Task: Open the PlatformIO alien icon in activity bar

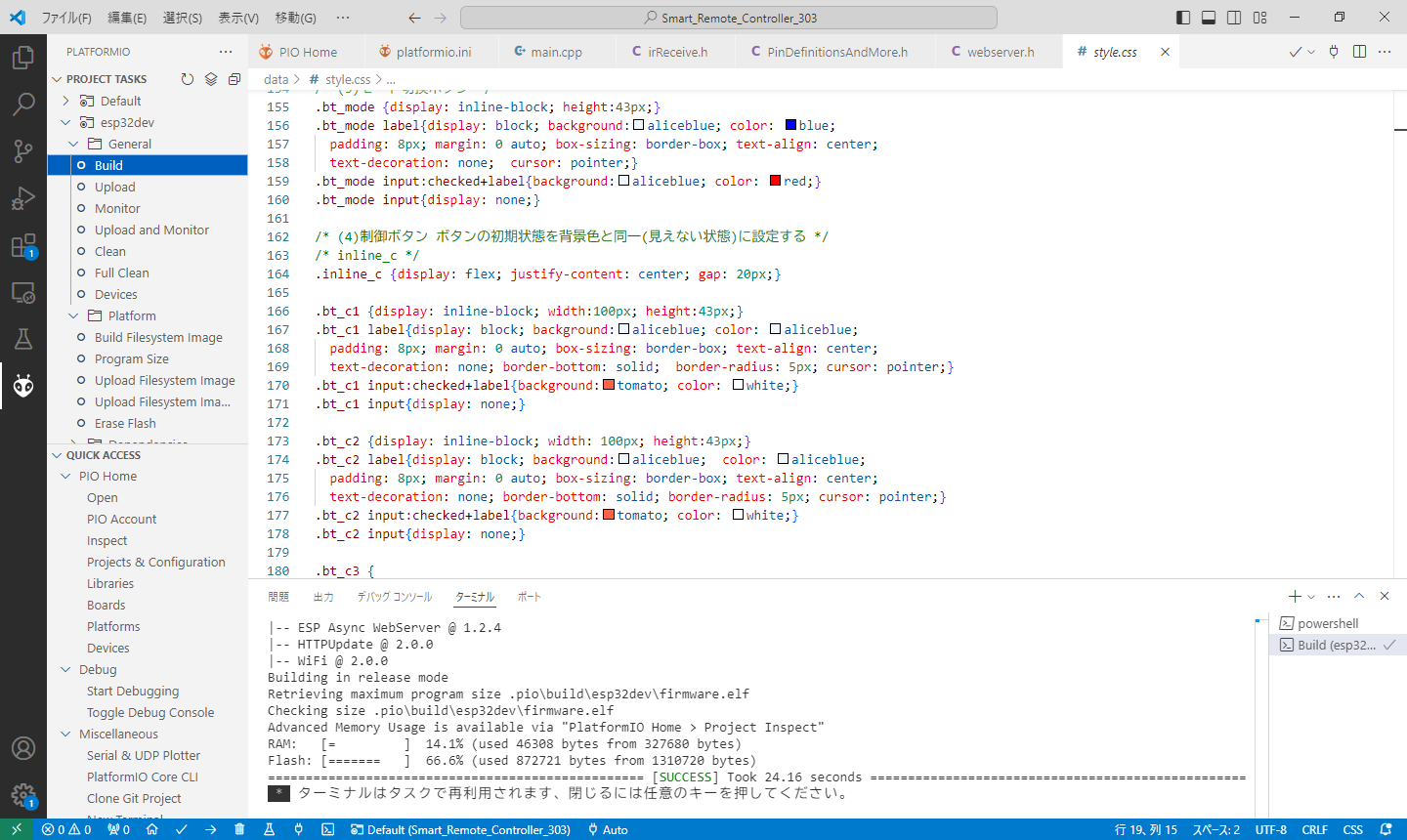Action: (23, 386)
